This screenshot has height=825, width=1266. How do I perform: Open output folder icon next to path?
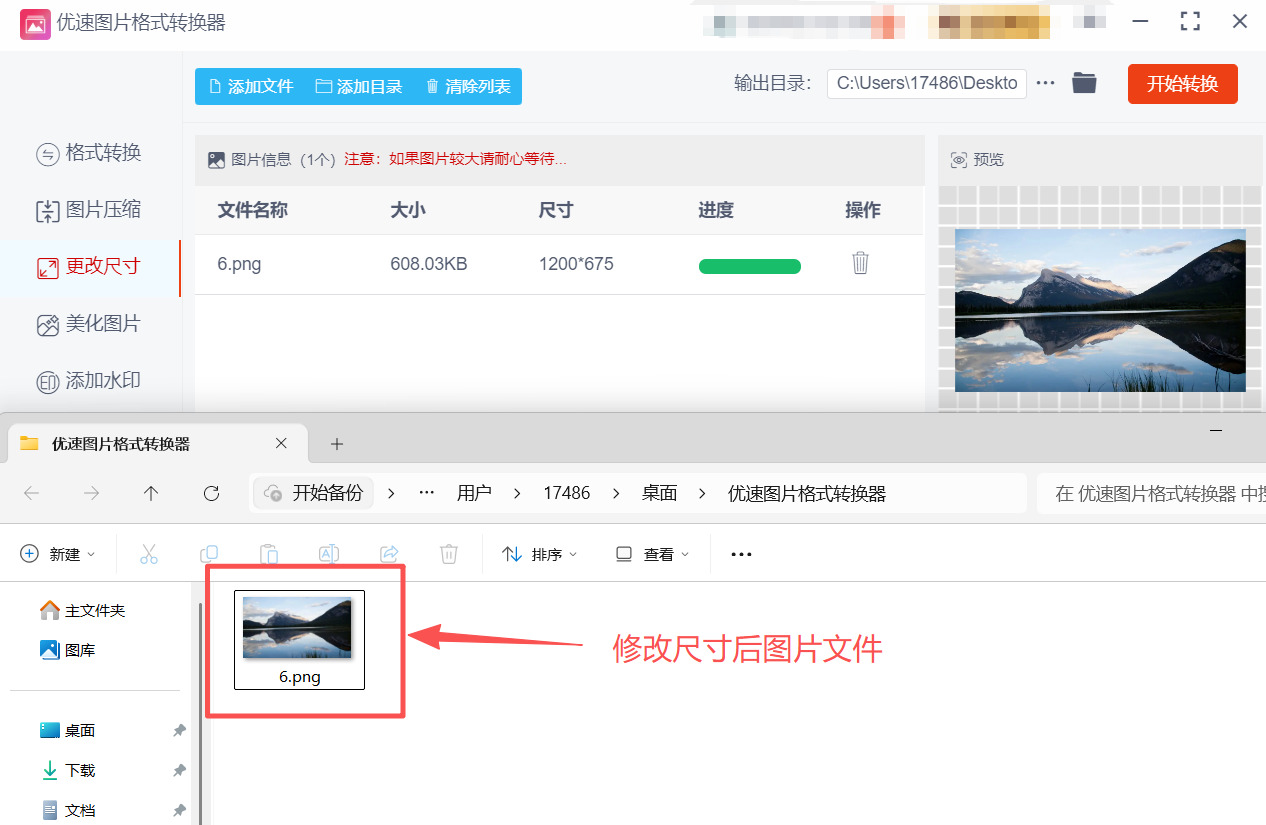pyautogui.click(x=1084, y=83)
